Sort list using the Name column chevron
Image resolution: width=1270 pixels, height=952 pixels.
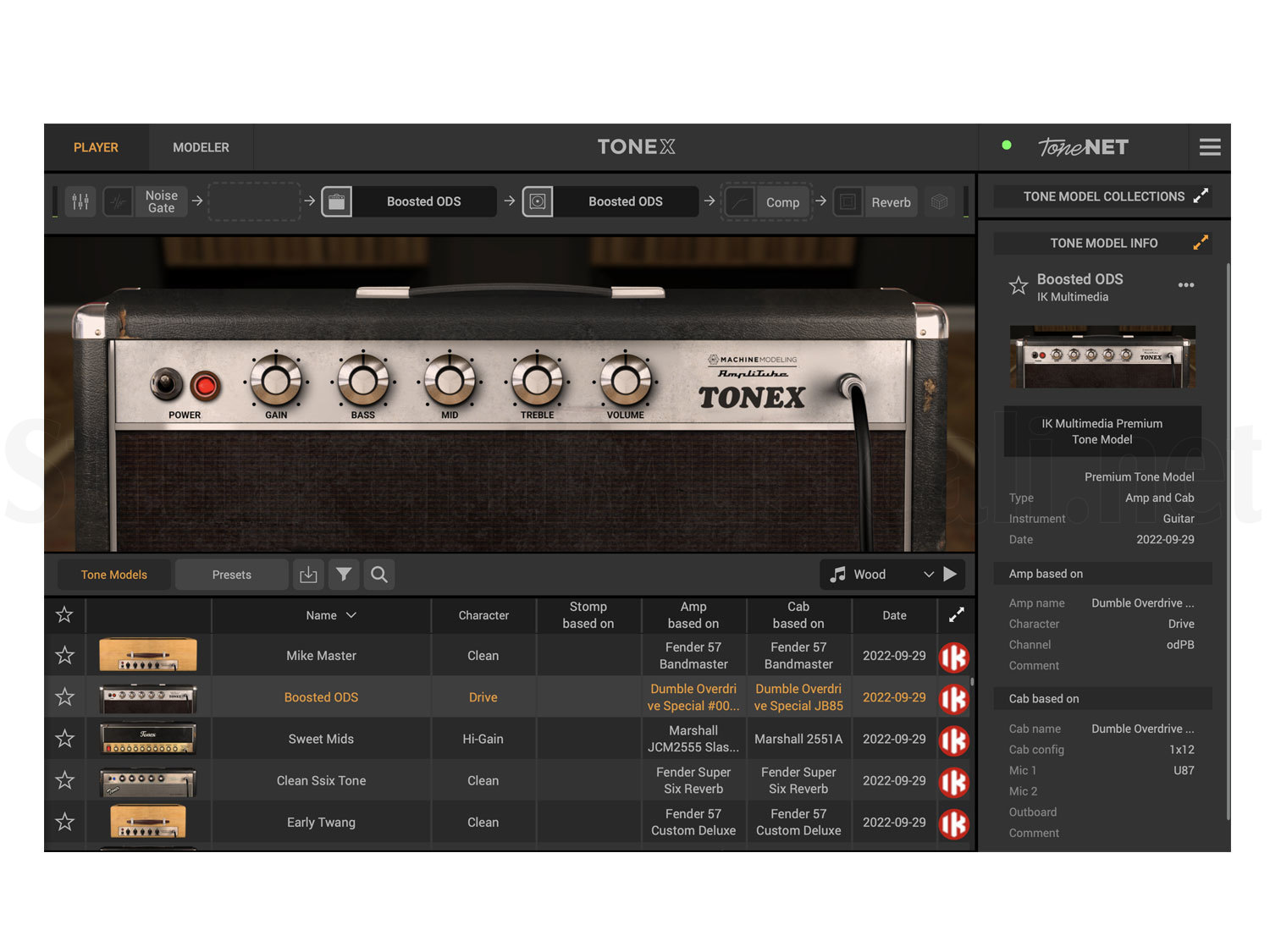pos(352,615)
